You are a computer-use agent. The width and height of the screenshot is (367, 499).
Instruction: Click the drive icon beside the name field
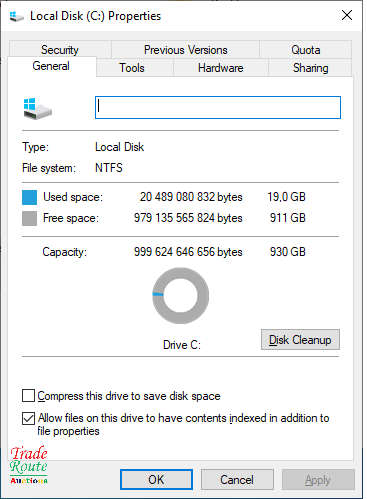(x=38, y=108)
